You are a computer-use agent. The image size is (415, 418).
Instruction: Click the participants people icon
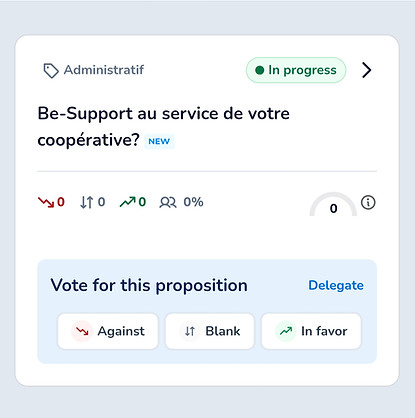pyautogui.click(x=168, y=202)
